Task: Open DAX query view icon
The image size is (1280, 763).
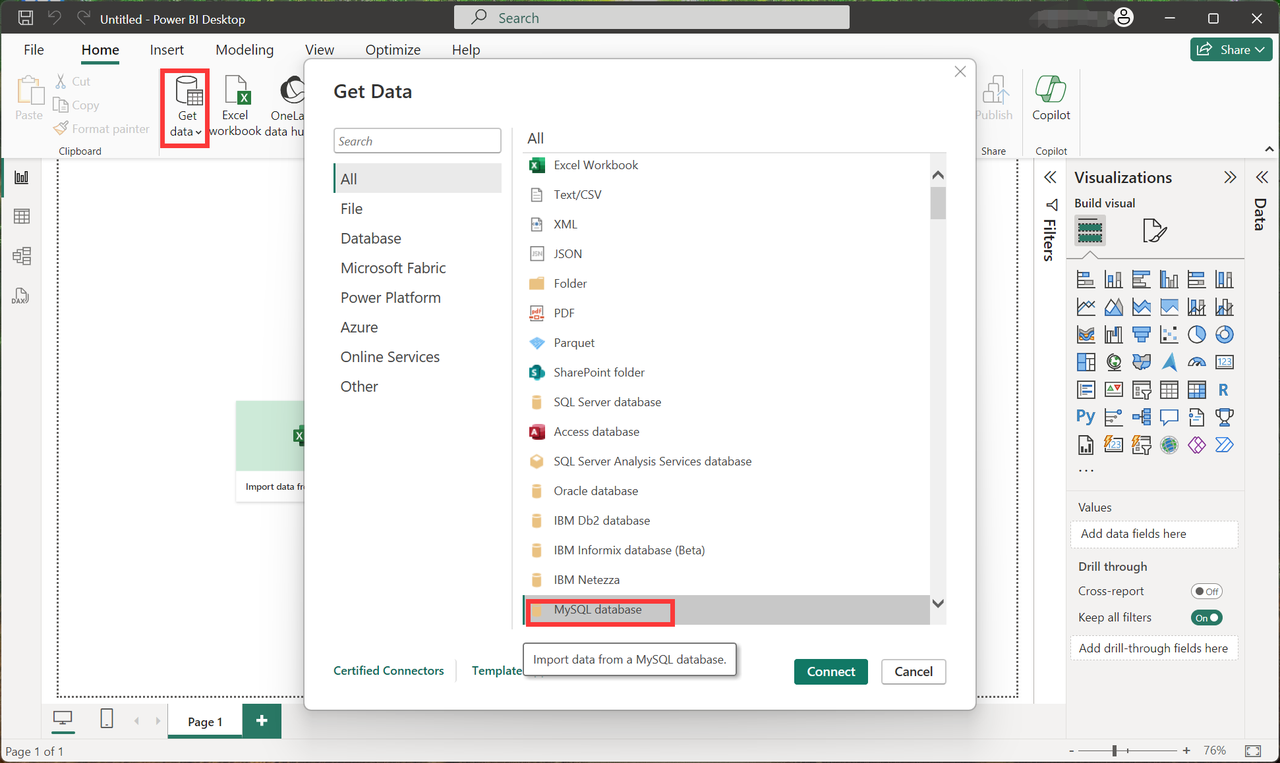Action: pyautogui.click(x=21, y=296)
